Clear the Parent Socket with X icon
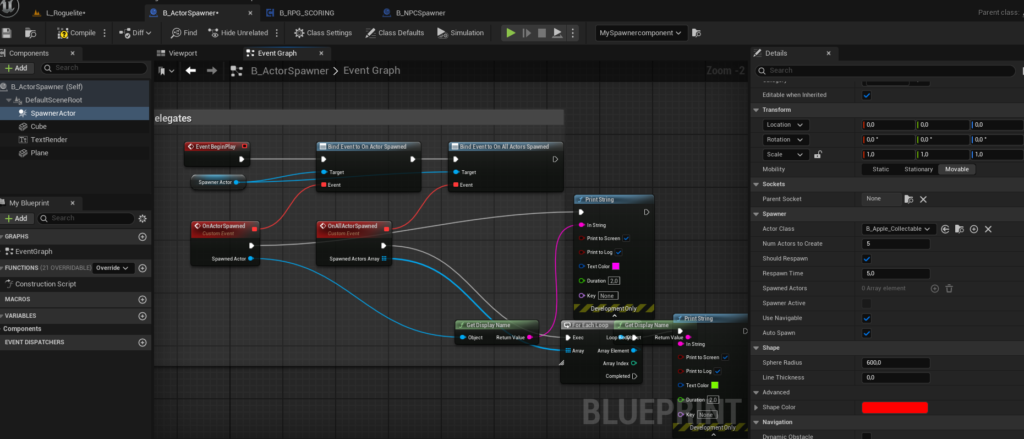 [923, 199]
